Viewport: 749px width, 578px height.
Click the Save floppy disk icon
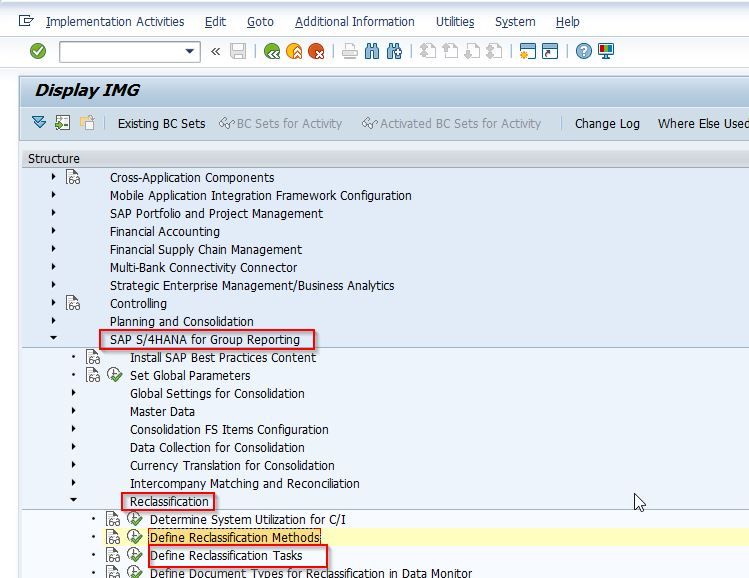tap(238, 51)
